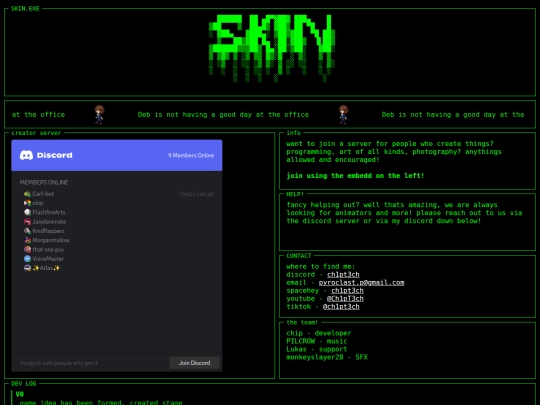Click the Jaiydanimate member name
This screenshot has width=540, height=405.
49,222
